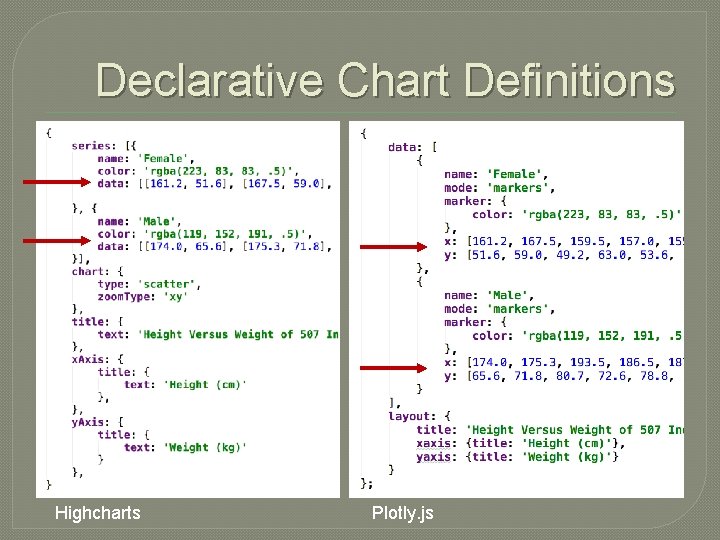Select the 'chart: {' line in Highcharts
This screenshot has height=540, width=720.
pos(97,271)
